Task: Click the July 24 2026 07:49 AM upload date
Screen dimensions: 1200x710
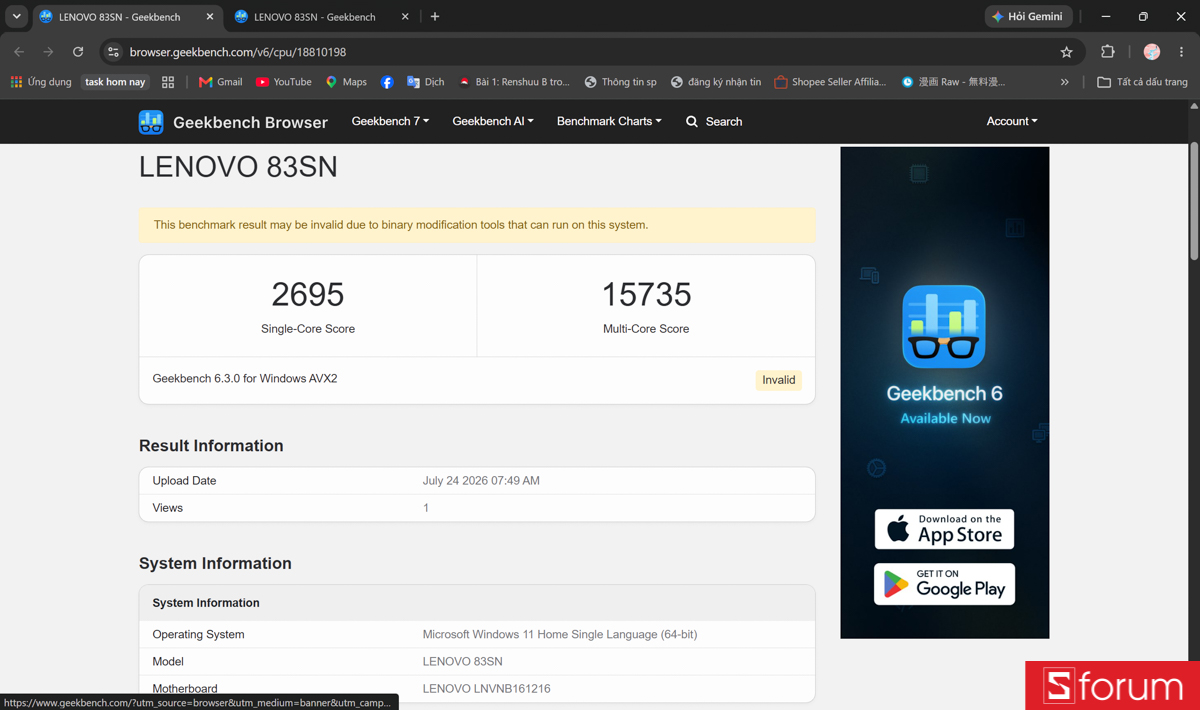Action: [481, 481]
